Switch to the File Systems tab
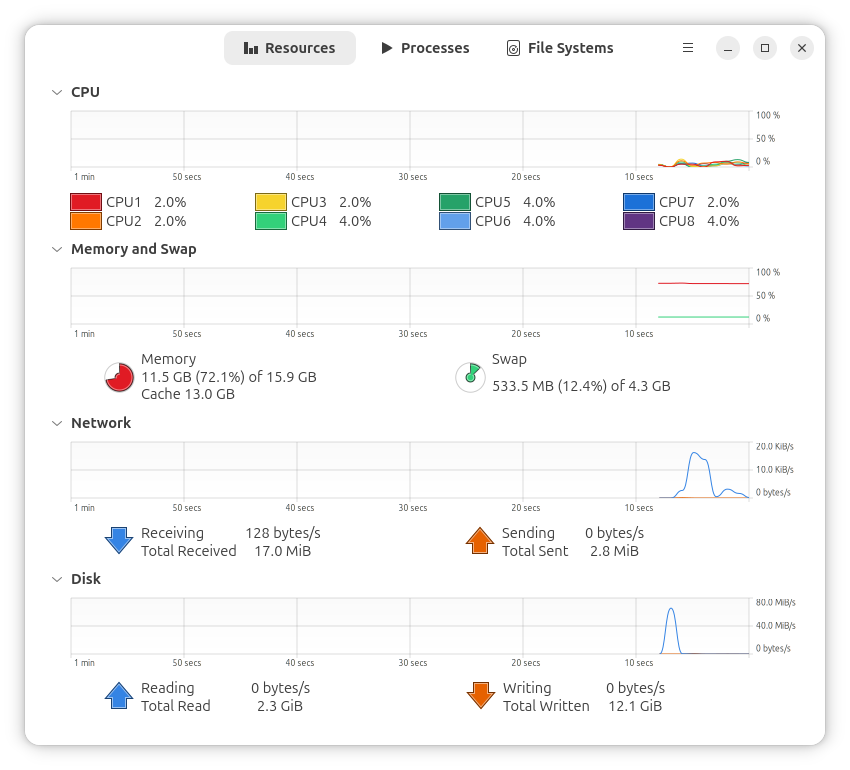Viewport: 850px width, 770px height. pos(560,48)
